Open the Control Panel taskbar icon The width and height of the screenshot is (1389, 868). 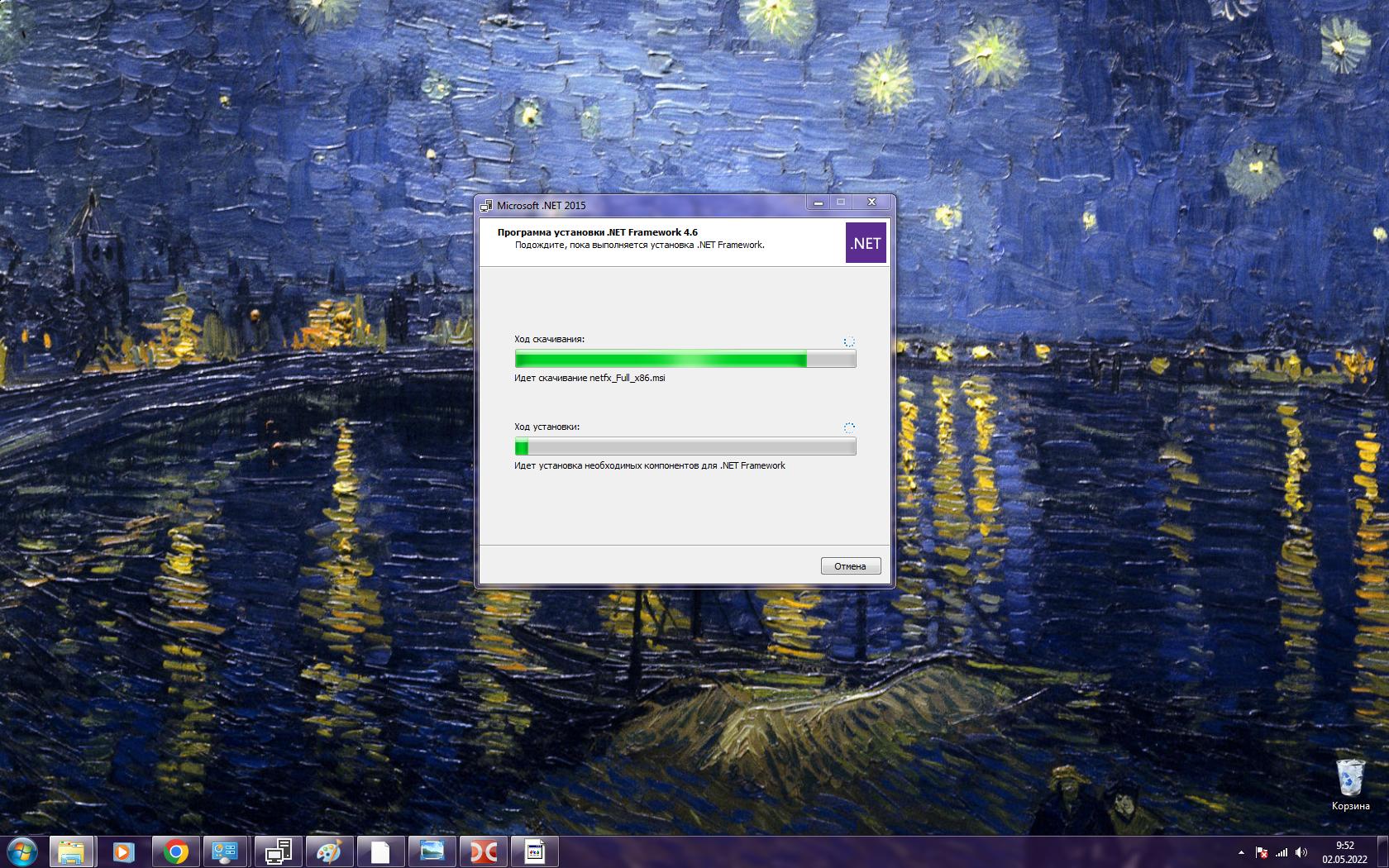coord(225,851)
